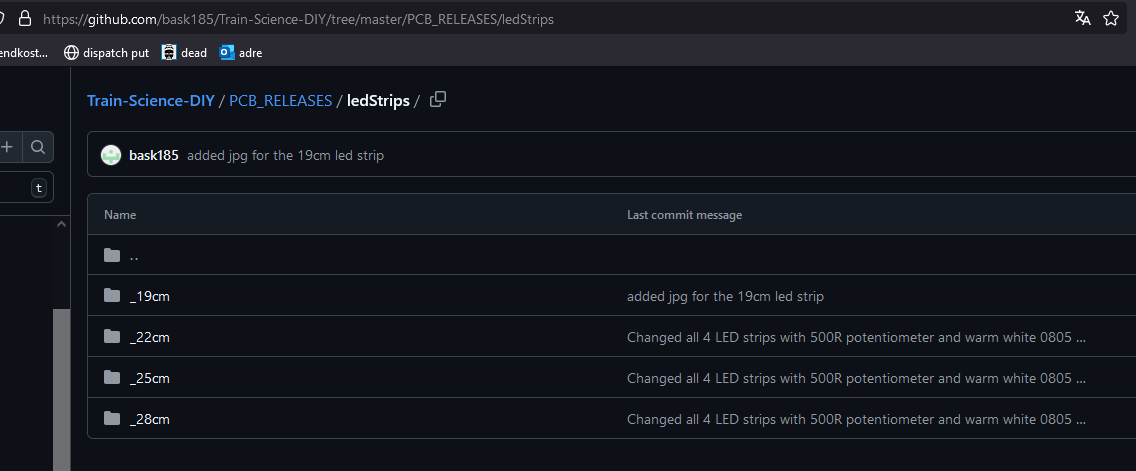Copy path using the copy icon

point(438,100)
